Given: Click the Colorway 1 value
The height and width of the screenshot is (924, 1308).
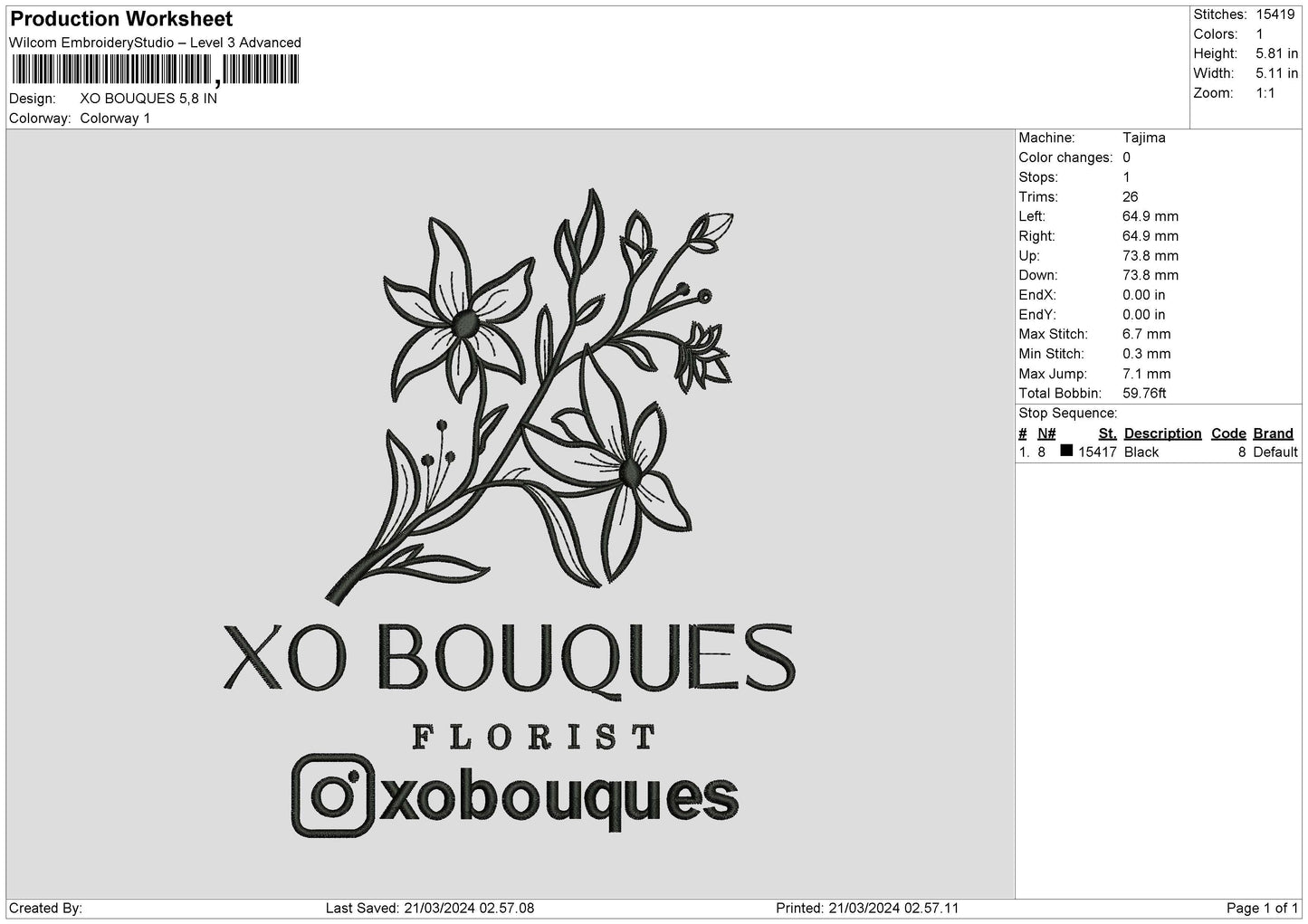Looking at the screenshot, I should click(x=115, y=119).
